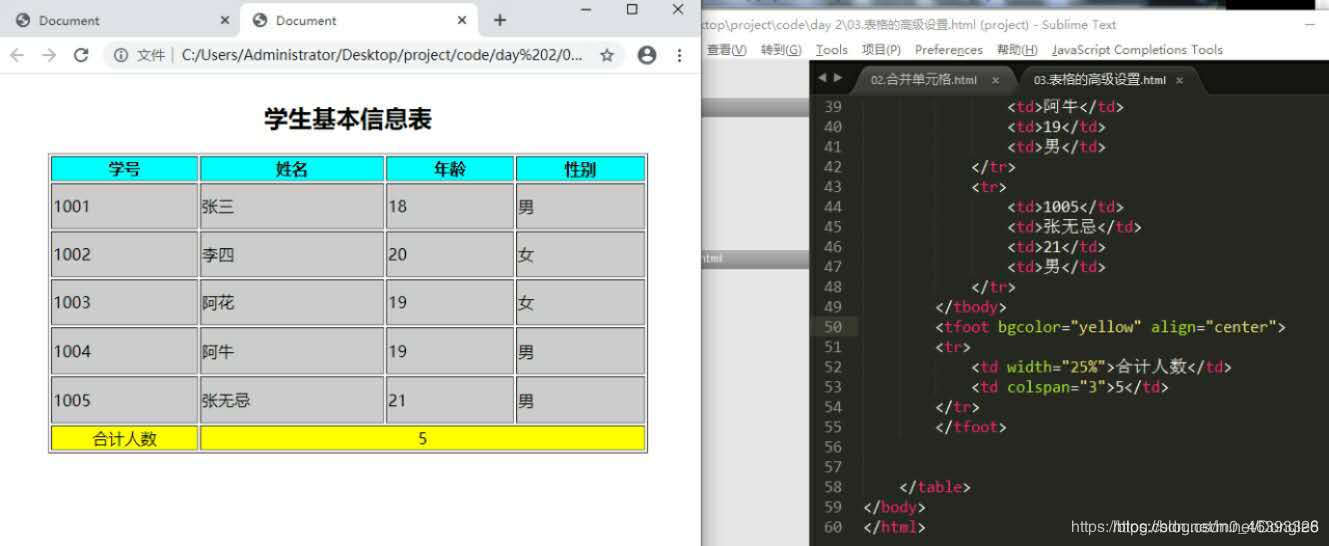Screen dimensions: 1329x546
Task: Place cursor on closing html tag line
Action: (x=895, y=527)
